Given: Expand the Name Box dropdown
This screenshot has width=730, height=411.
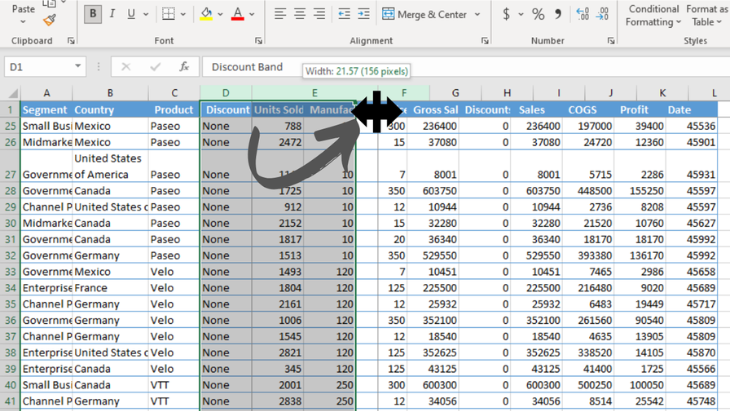Looking at the screenshot, I should pos(78,67).
